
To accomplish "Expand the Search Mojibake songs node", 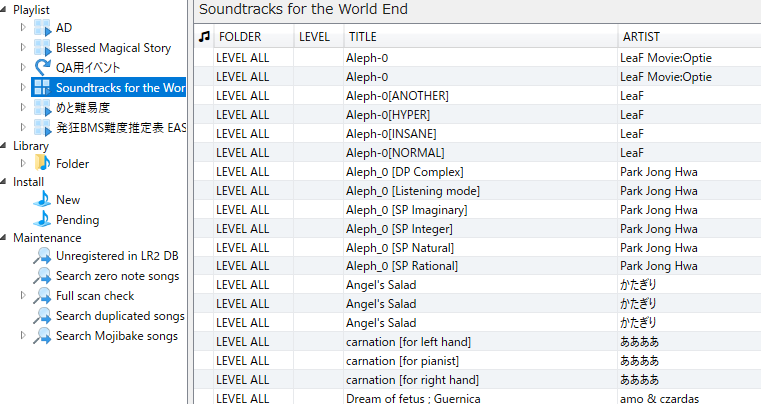I will click(x=23, y=335).
